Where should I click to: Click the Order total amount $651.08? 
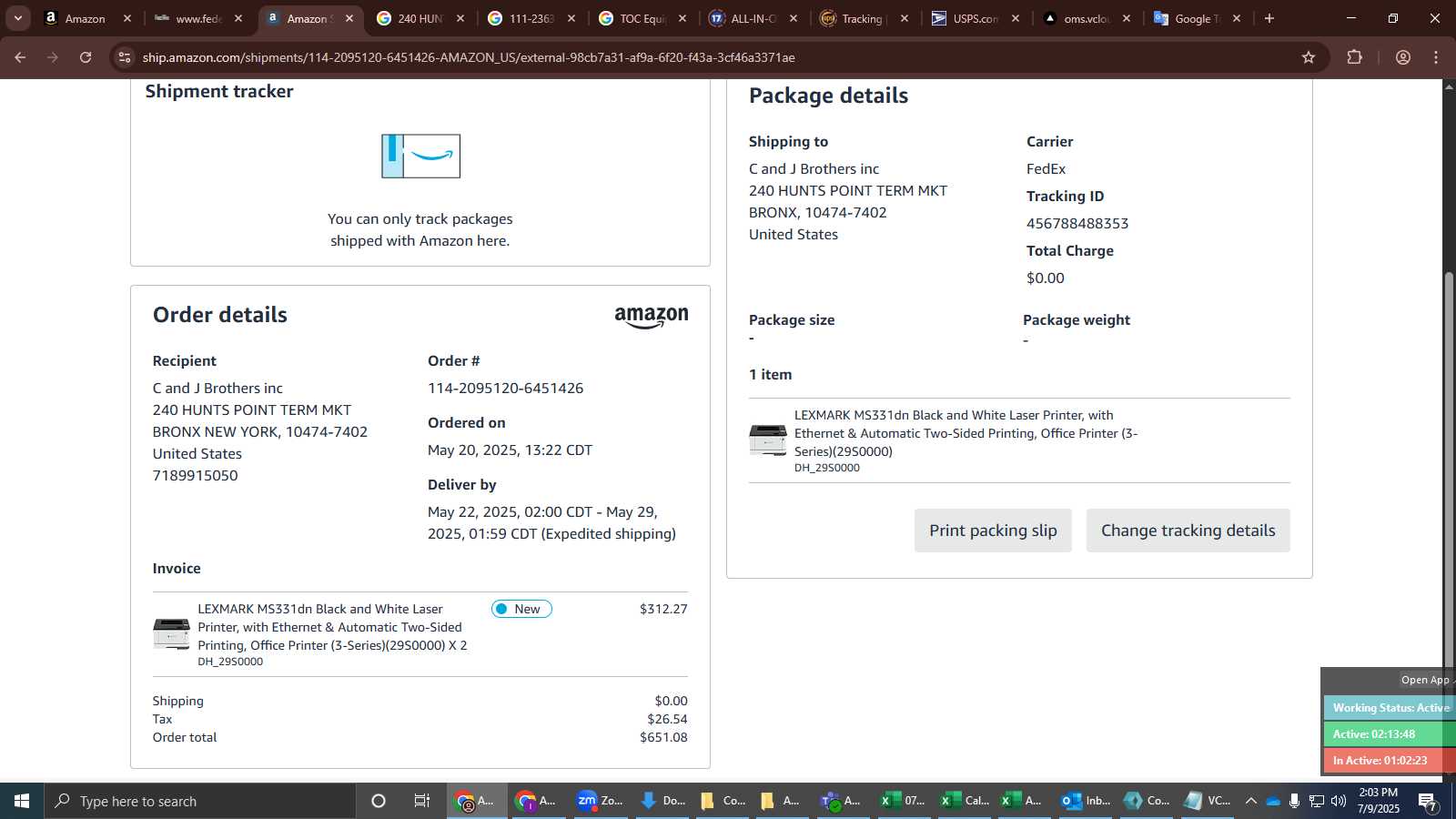click(663, 737)
